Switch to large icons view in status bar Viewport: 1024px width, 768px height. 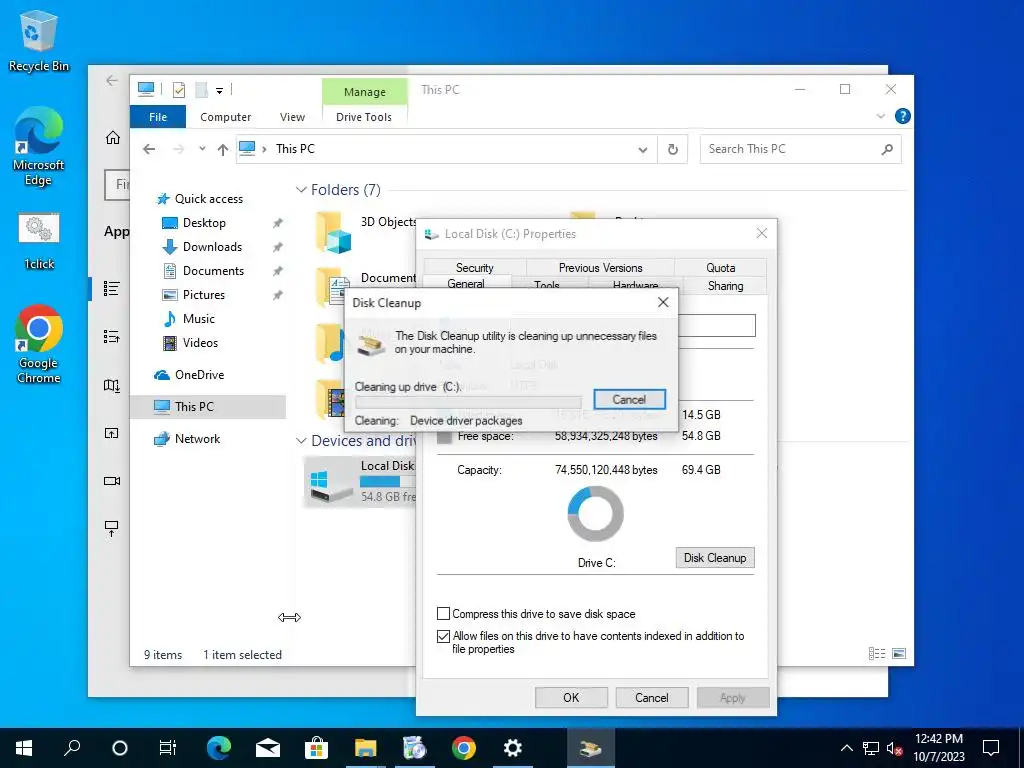pyautogui.click(x=899, y=654)
